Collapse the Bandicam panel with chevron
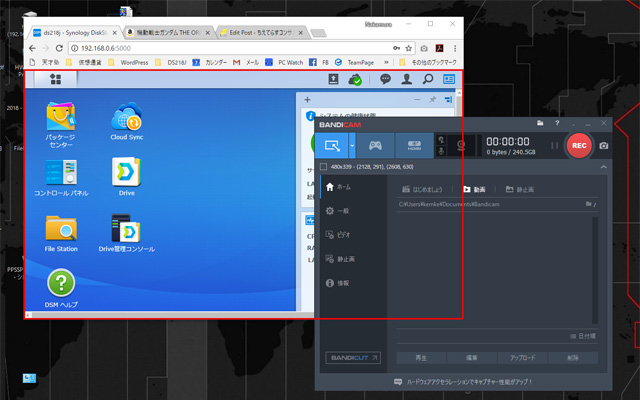 click(604, 167)
